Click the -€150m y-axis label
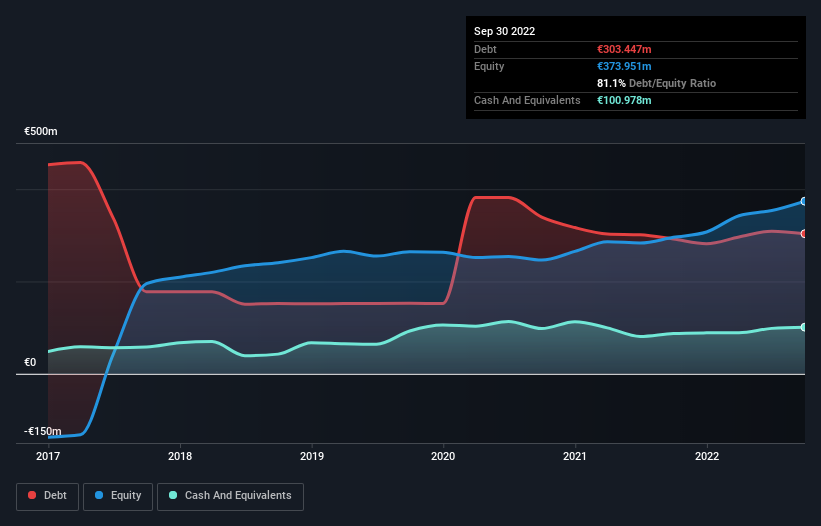Screen dimensions: 821x526 [42, 431]
